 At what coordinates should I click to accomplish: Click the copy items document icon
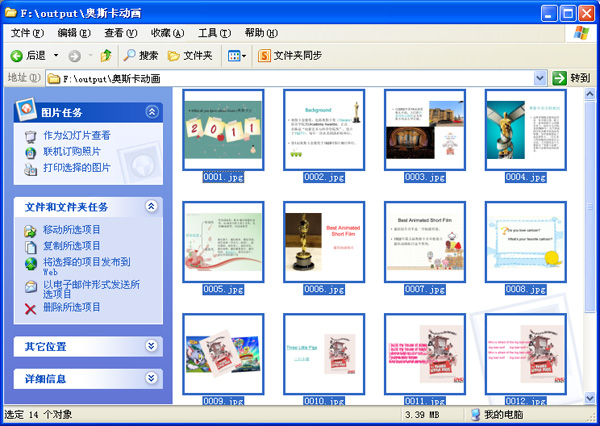click(x=30, y=247)
